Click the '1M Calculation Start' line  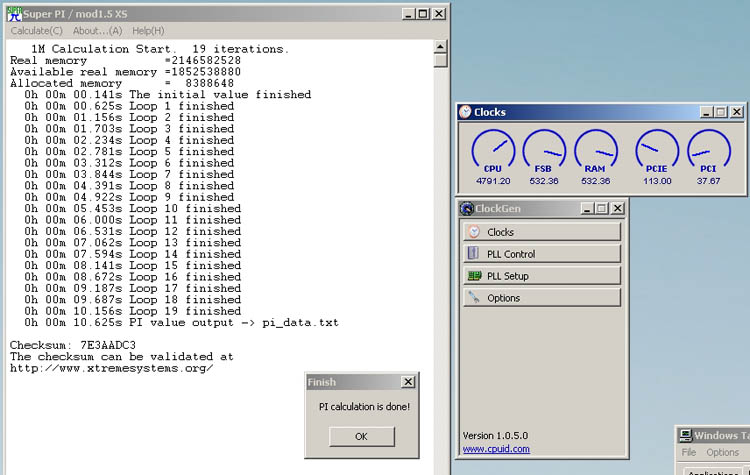(160, 49)
